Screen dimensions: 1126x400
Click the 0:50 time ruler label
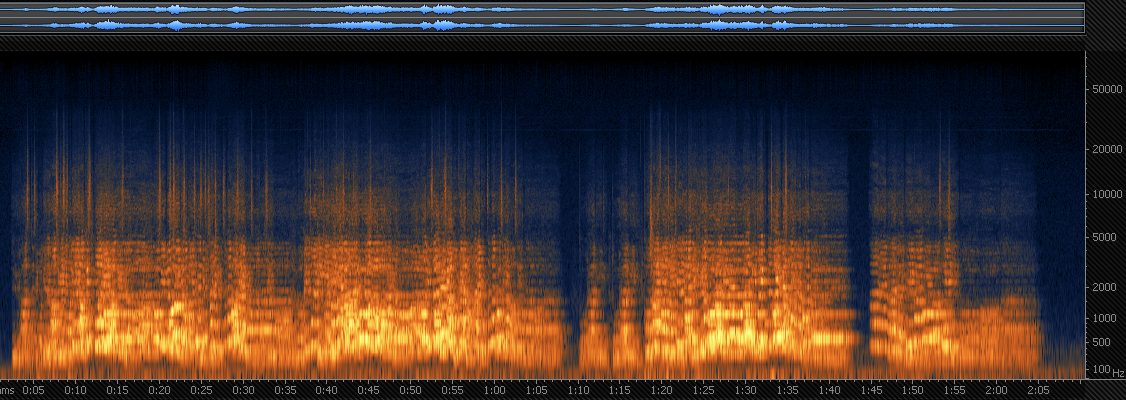411,390
